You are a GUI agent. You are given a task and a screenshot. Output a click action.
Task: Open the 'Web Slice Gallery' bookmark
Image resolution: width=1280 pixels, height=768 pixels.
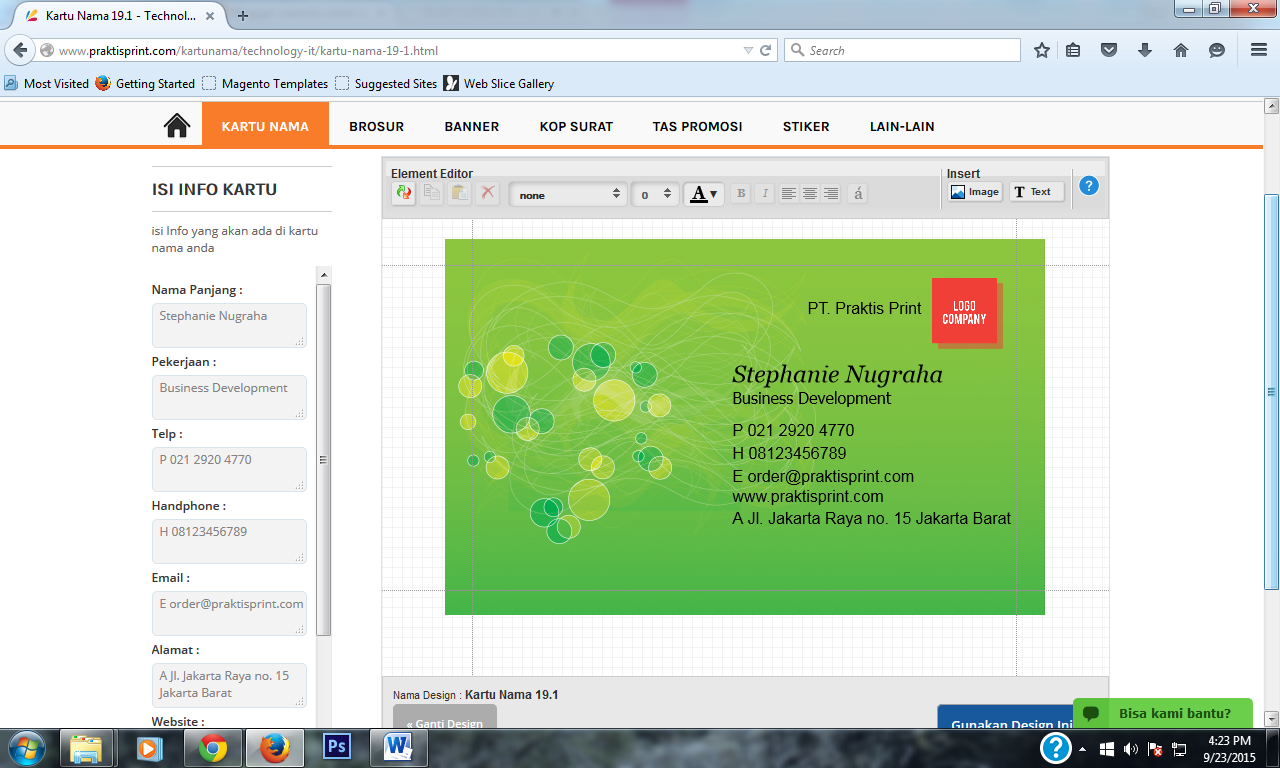click(x=498, y=84)
